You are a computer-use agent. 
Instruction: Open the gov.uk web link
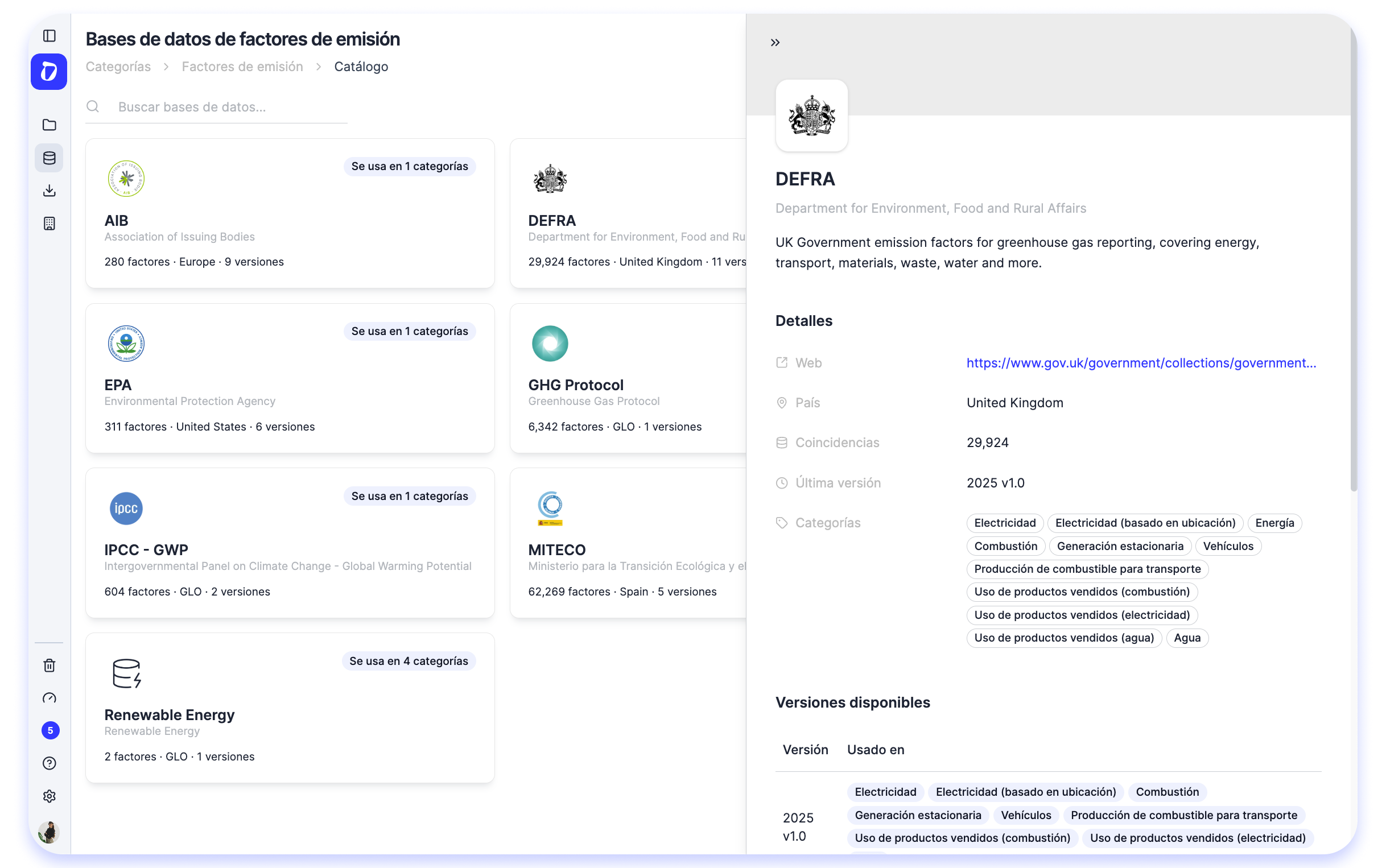coord(1141,363)
